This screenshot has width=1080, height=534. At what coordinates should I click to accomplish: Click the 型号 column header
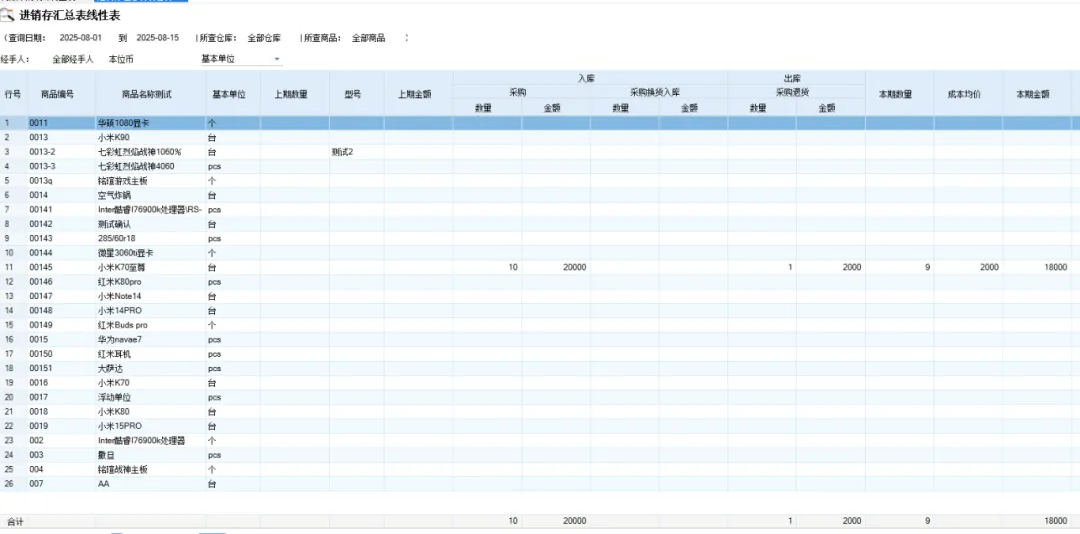click(352, 94)
